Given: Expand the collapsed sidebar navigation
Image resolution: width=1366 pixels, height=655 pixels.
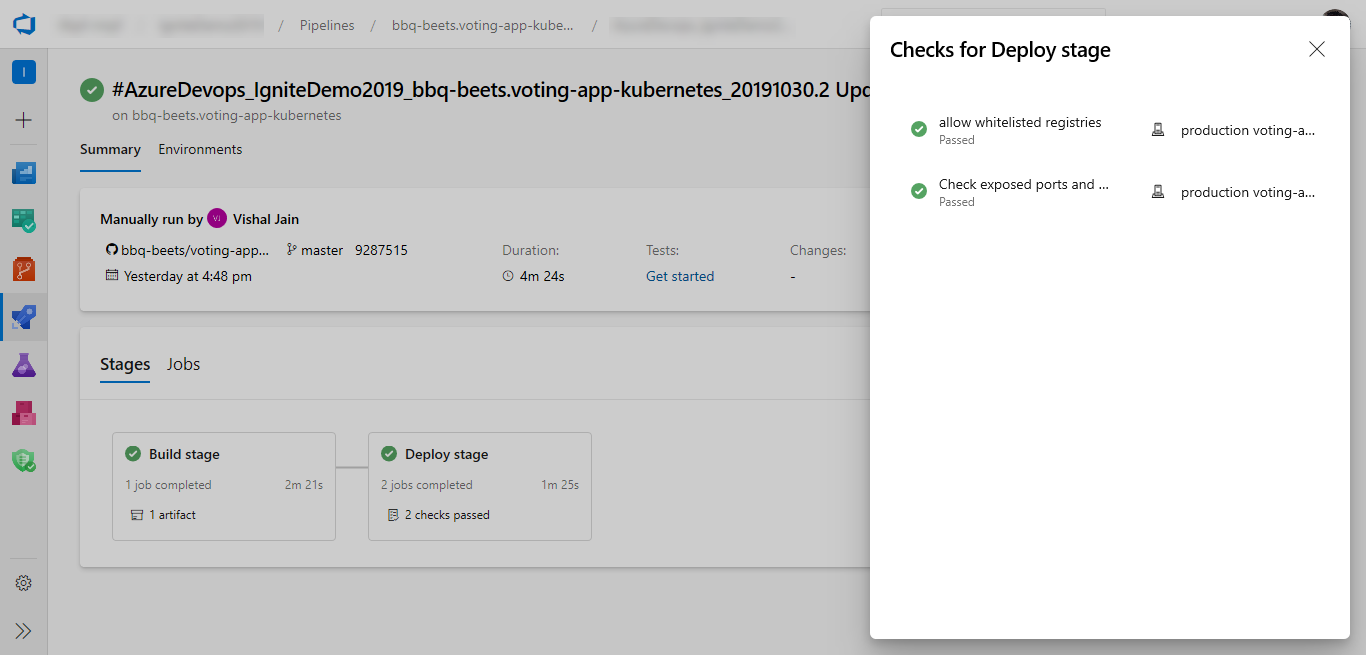Looking at the screenshot, I should (24, 631).
